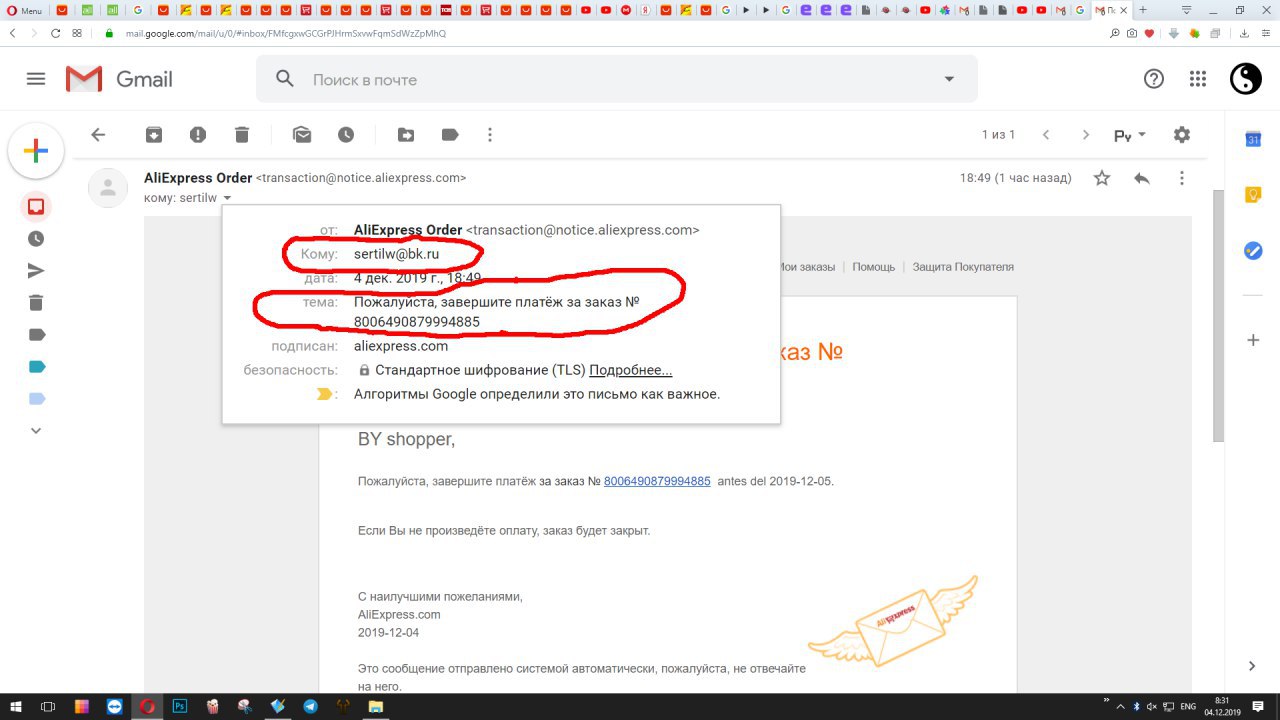
Task: Open Gmail main menu hamburger
Action: [x=36, y=79]
